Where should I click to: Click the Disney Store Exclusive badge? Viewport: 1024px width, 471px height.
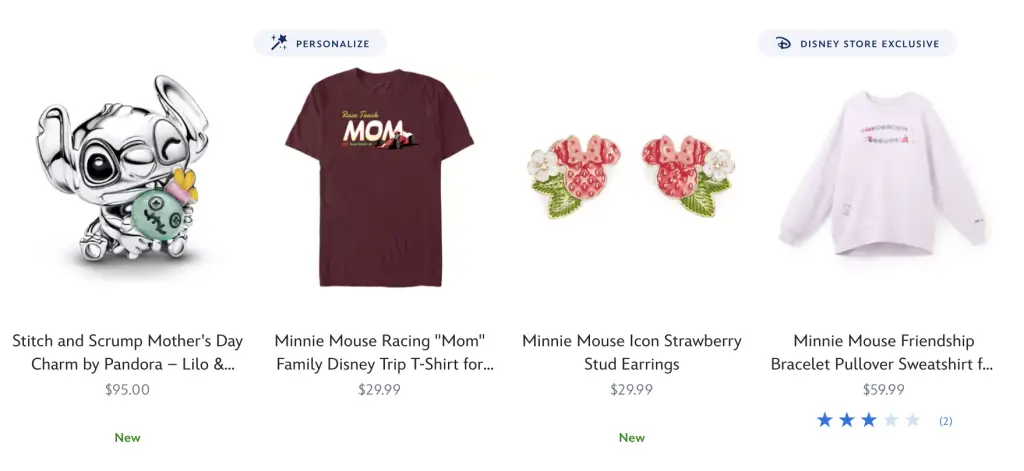[857, 43]
